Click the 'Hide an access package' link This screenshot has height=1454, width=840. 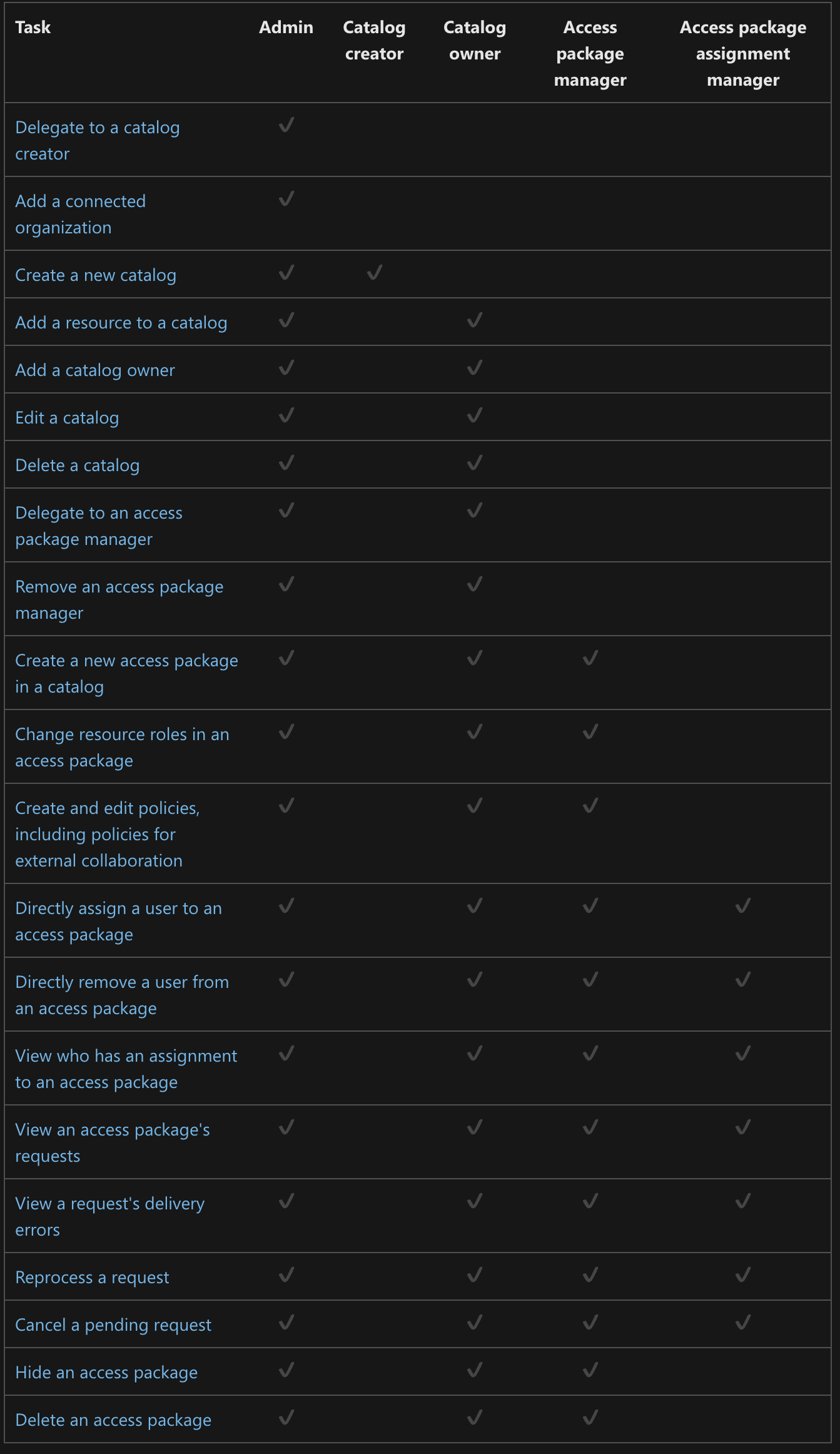pyautogui.click(x=106, y=1373)
